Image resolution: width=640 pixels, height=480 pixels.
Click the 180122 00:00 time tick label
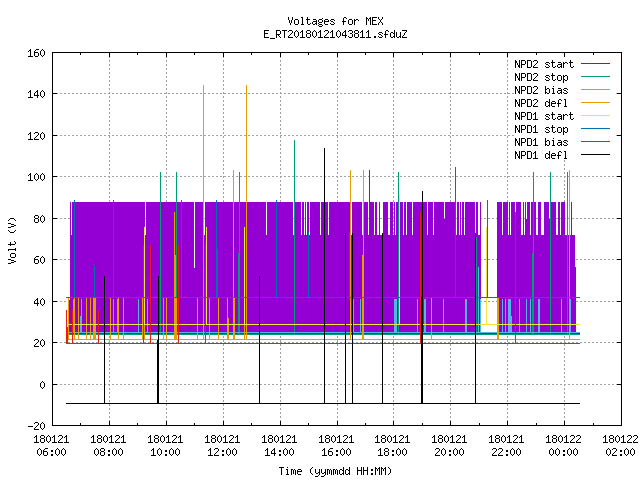[x=564, y=446]
